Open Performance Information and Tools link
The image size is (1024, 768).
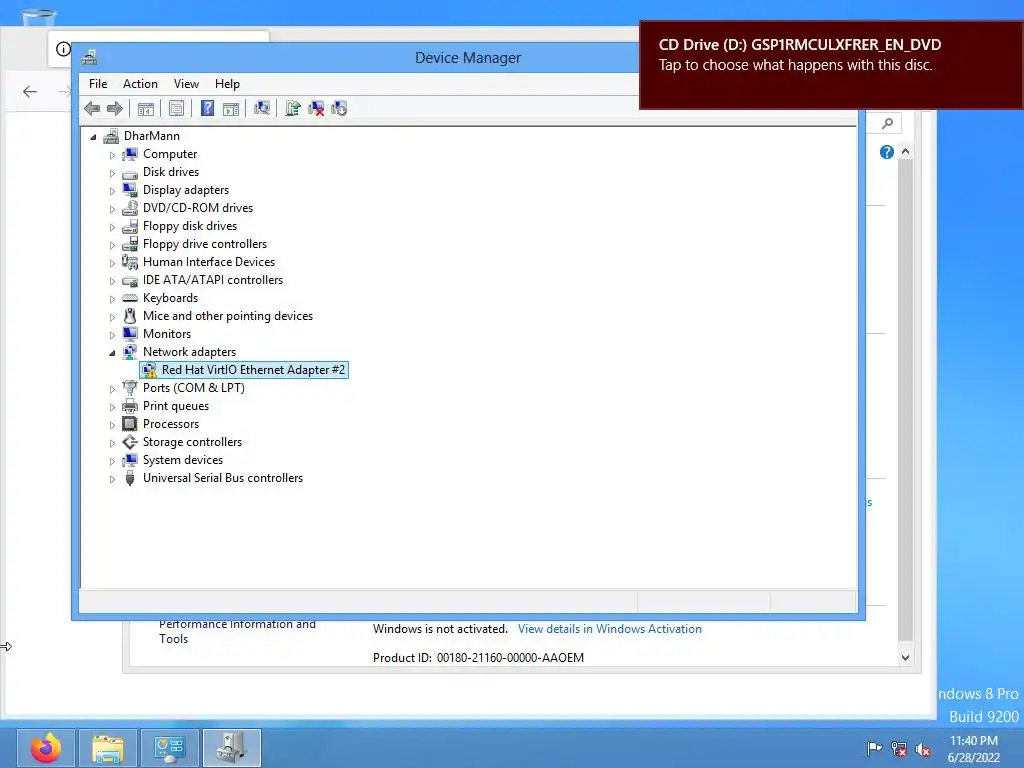point(237,631)
